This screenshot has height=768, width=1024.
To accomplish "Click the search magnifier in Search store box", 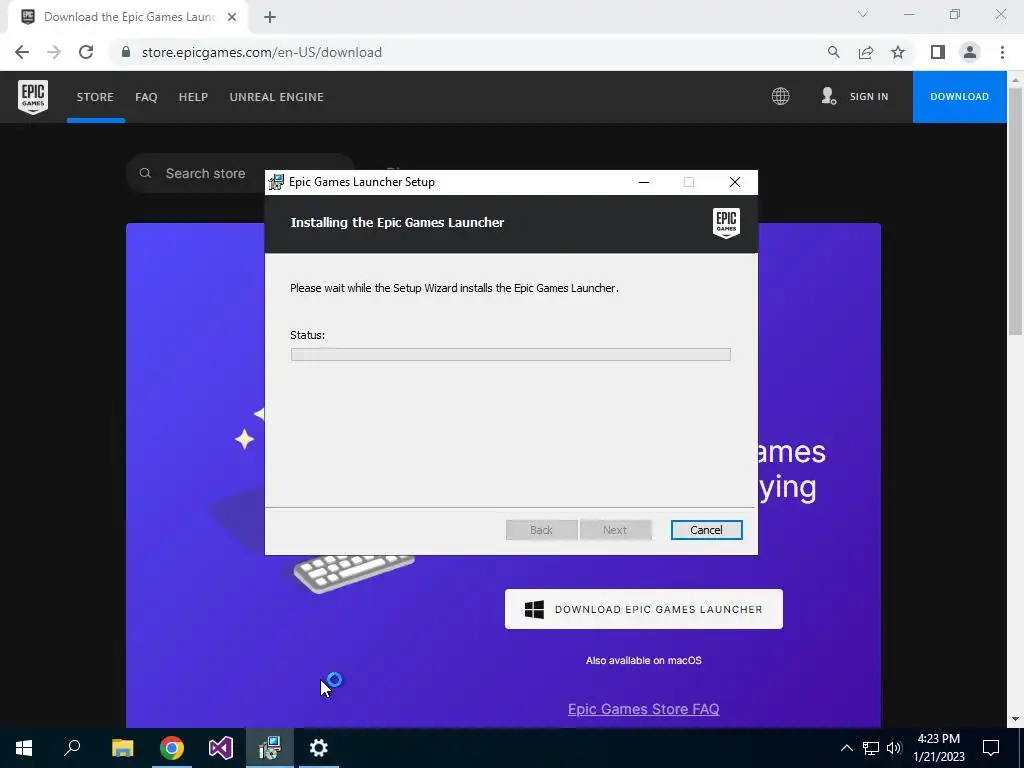I will (x=146, y=173).
